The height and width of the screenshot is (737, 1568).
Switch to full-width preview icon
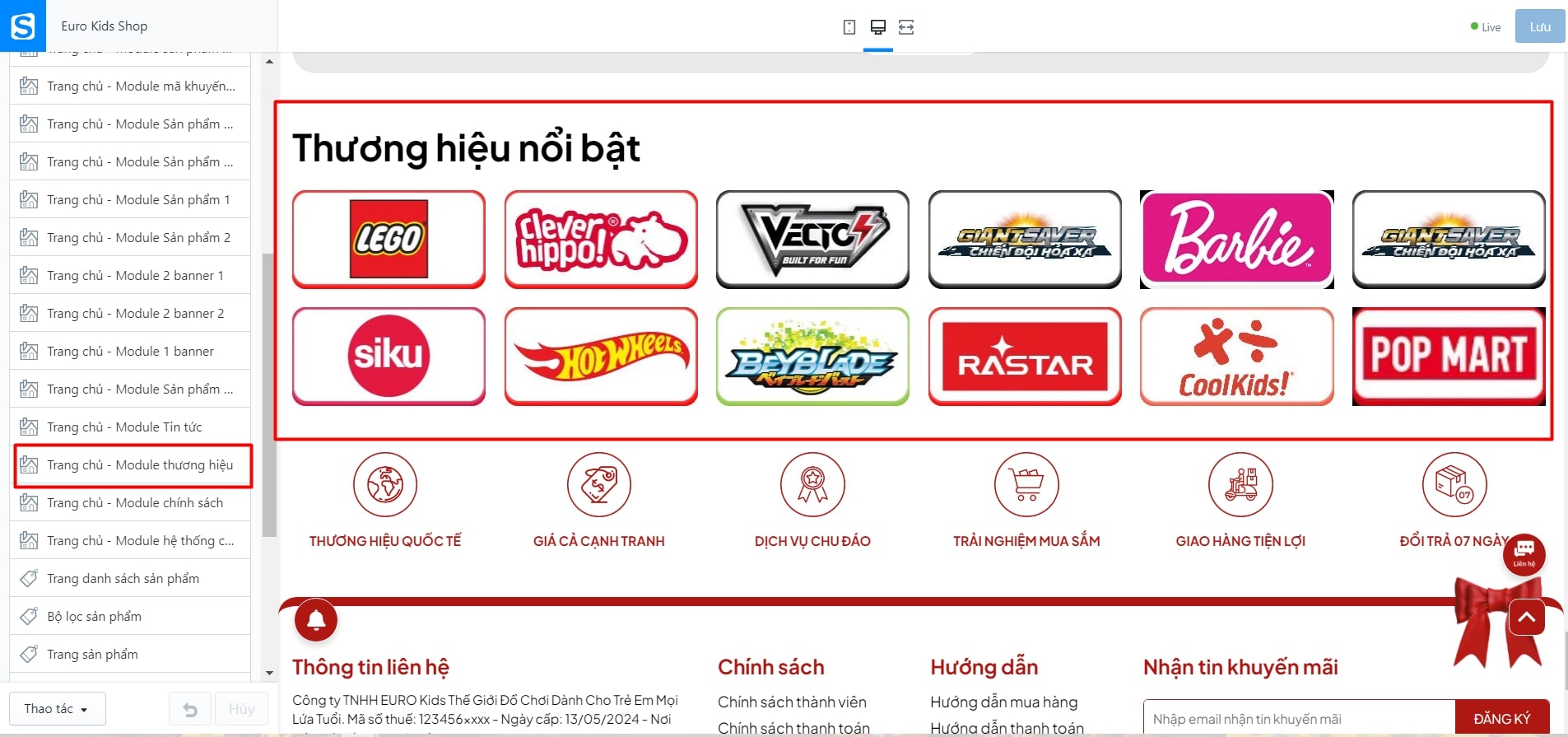(906, 27)
